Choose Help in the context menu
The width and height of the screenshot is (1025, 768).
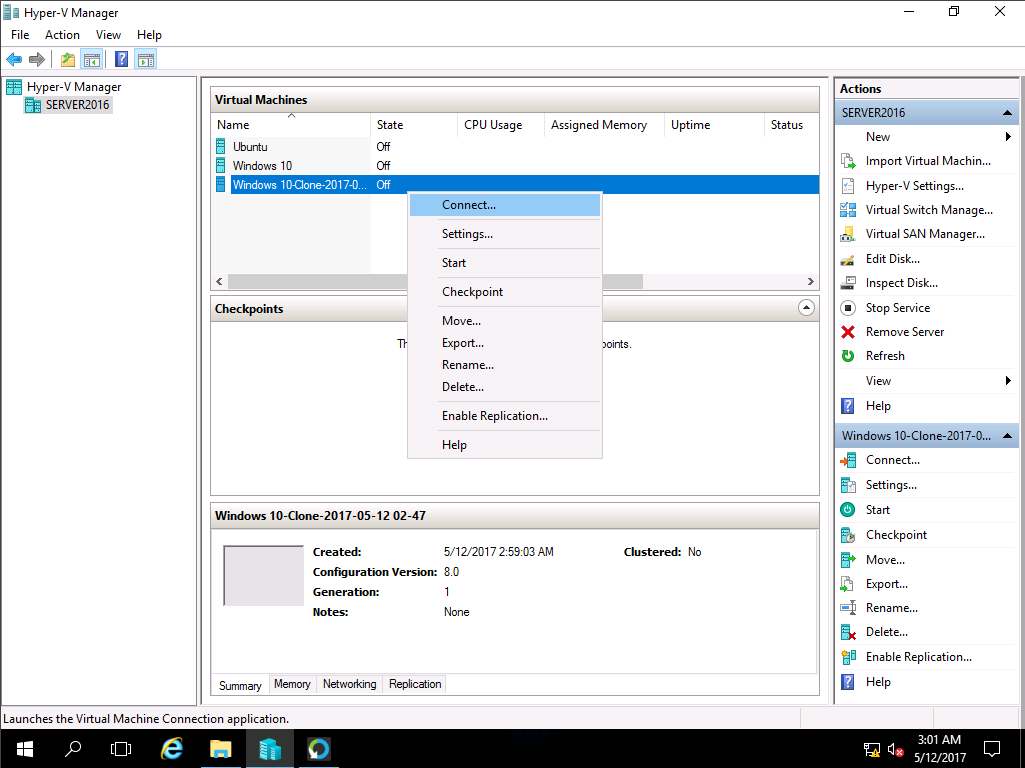coord(505,444)
